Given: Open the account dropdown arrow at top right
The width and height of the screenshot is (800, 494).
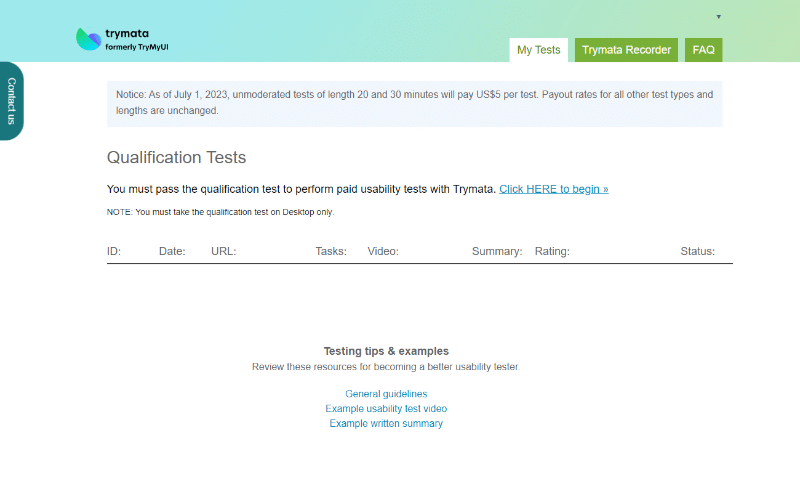Looking at the screenshot, I should (x=718, y=17).
